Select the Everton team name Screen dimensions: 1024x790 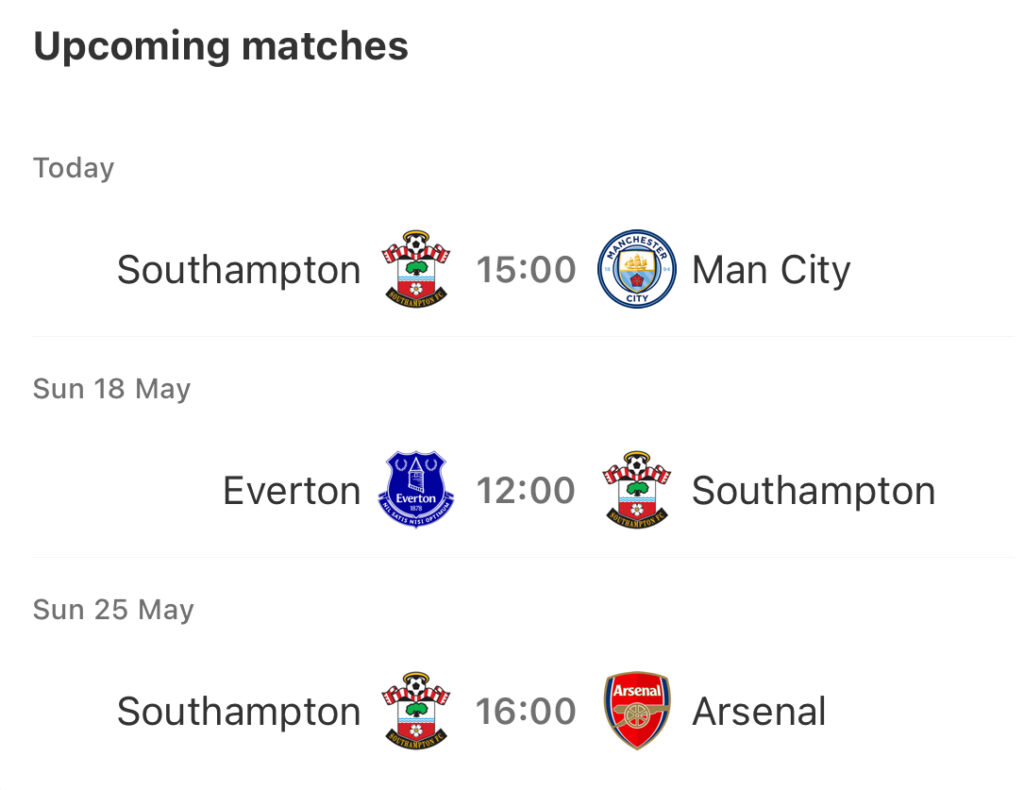[292, 490]
